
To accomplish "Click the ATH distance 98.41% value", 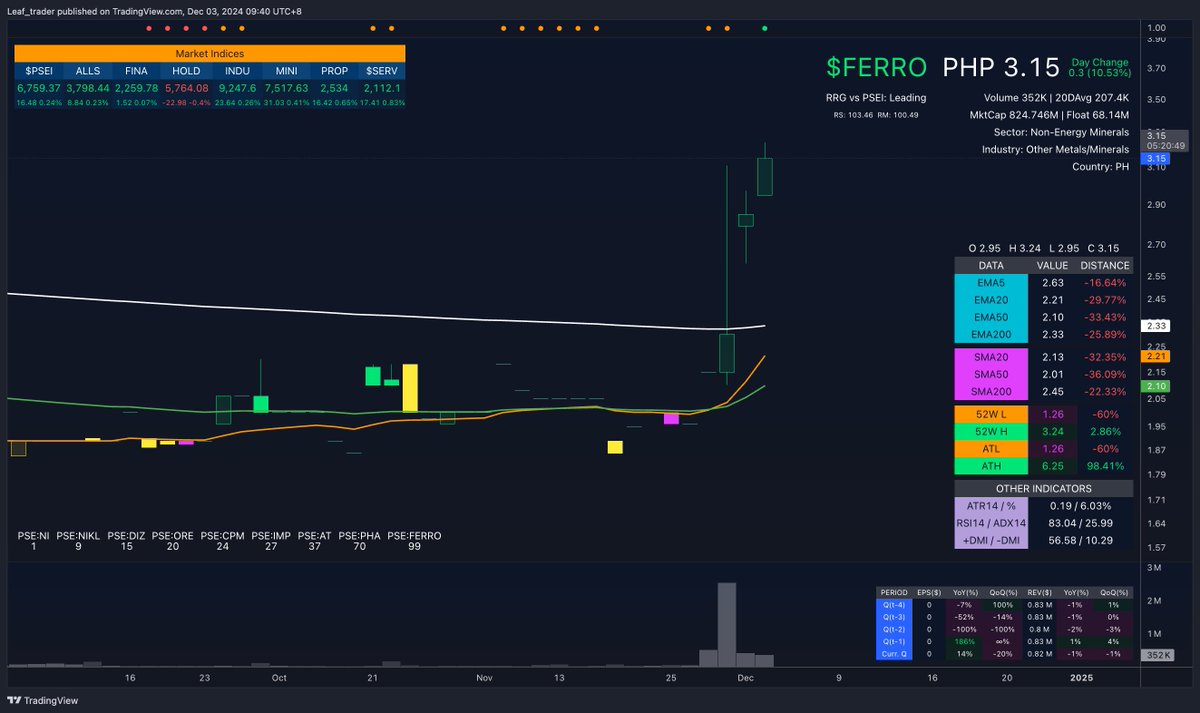I will [1105, 466].
